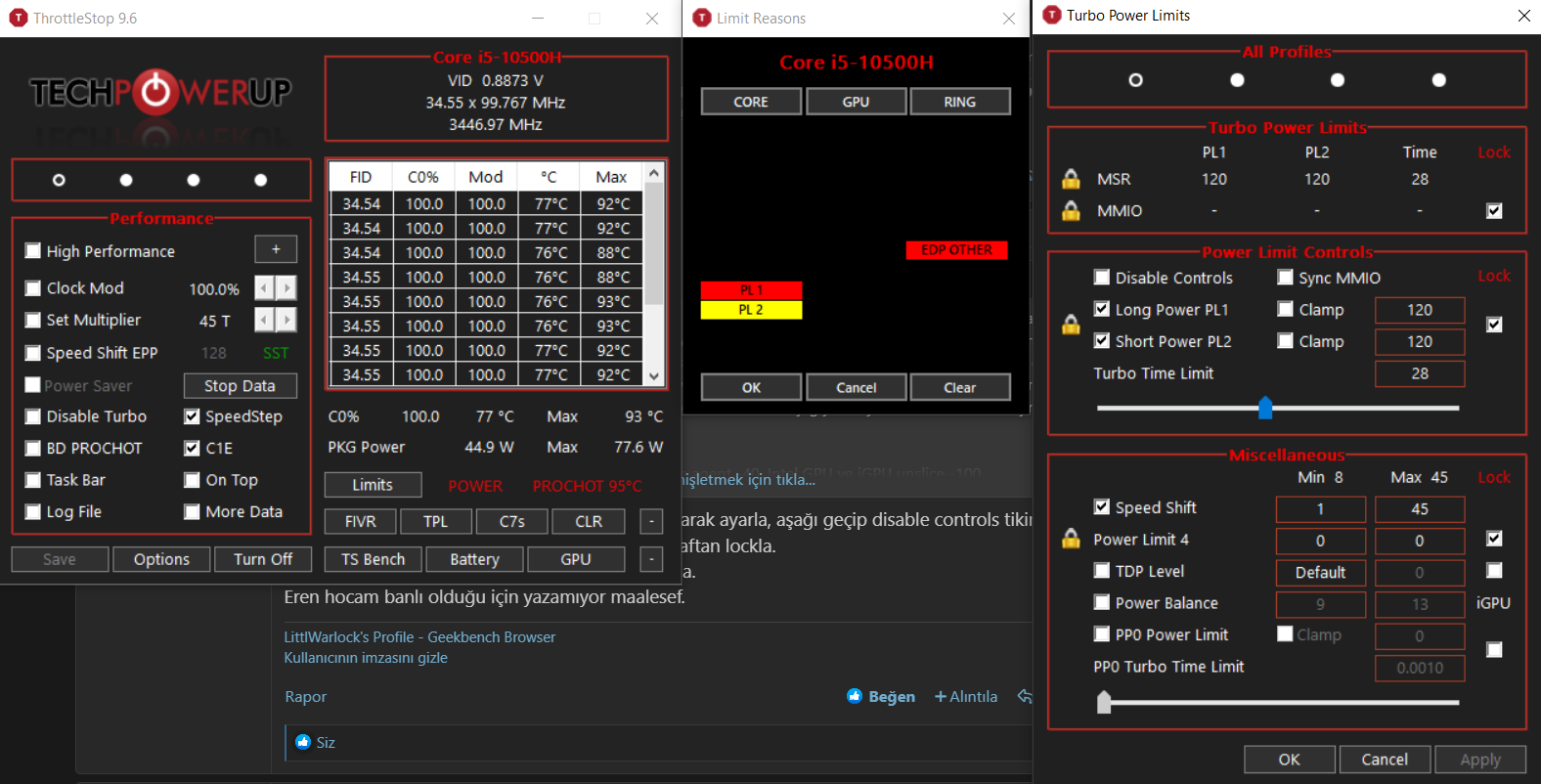Image resolution: width=1541 pixels, height=784 pixels.
Task: Click the padlock next to Long Power PL1
Action: 1072,325
